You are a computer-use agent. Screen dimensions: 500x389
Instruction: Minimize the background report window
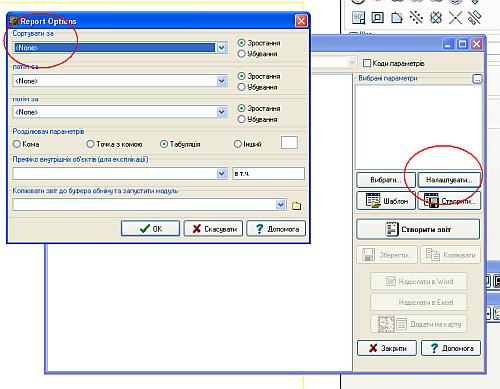click(x=448, y=44)
